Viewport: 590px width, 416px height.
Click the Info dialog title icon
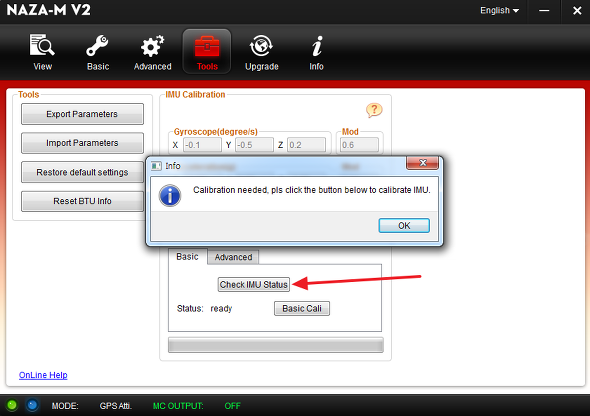pos(156,166)
